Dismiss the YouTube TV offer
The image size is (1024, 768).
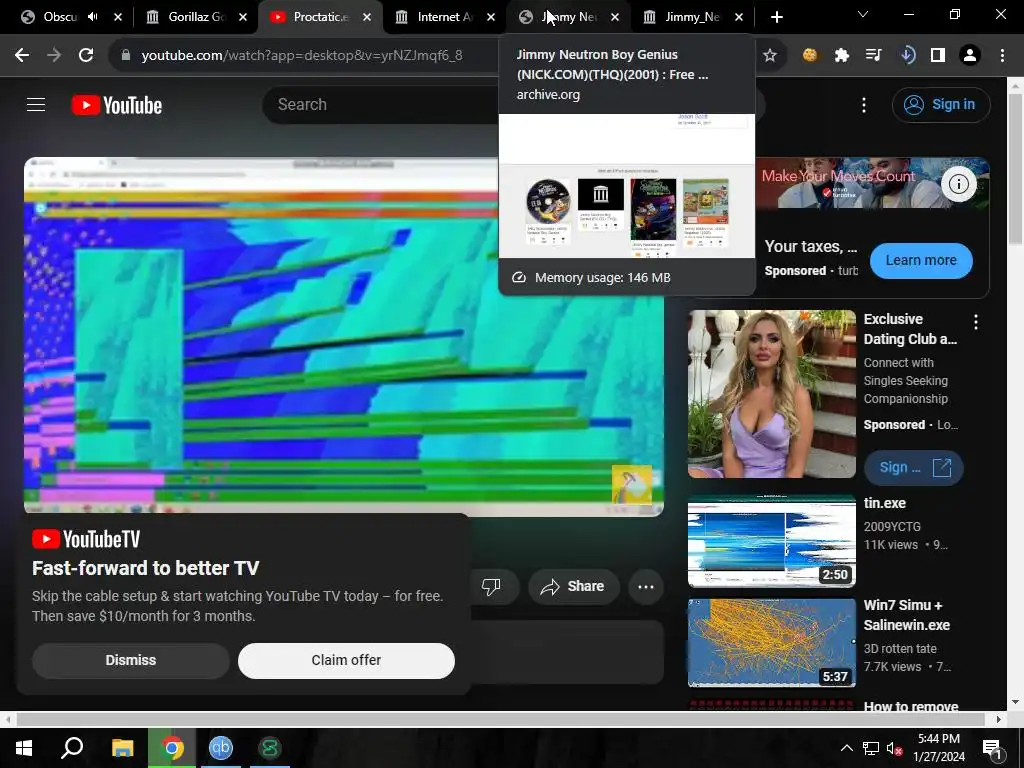point(131,660)
